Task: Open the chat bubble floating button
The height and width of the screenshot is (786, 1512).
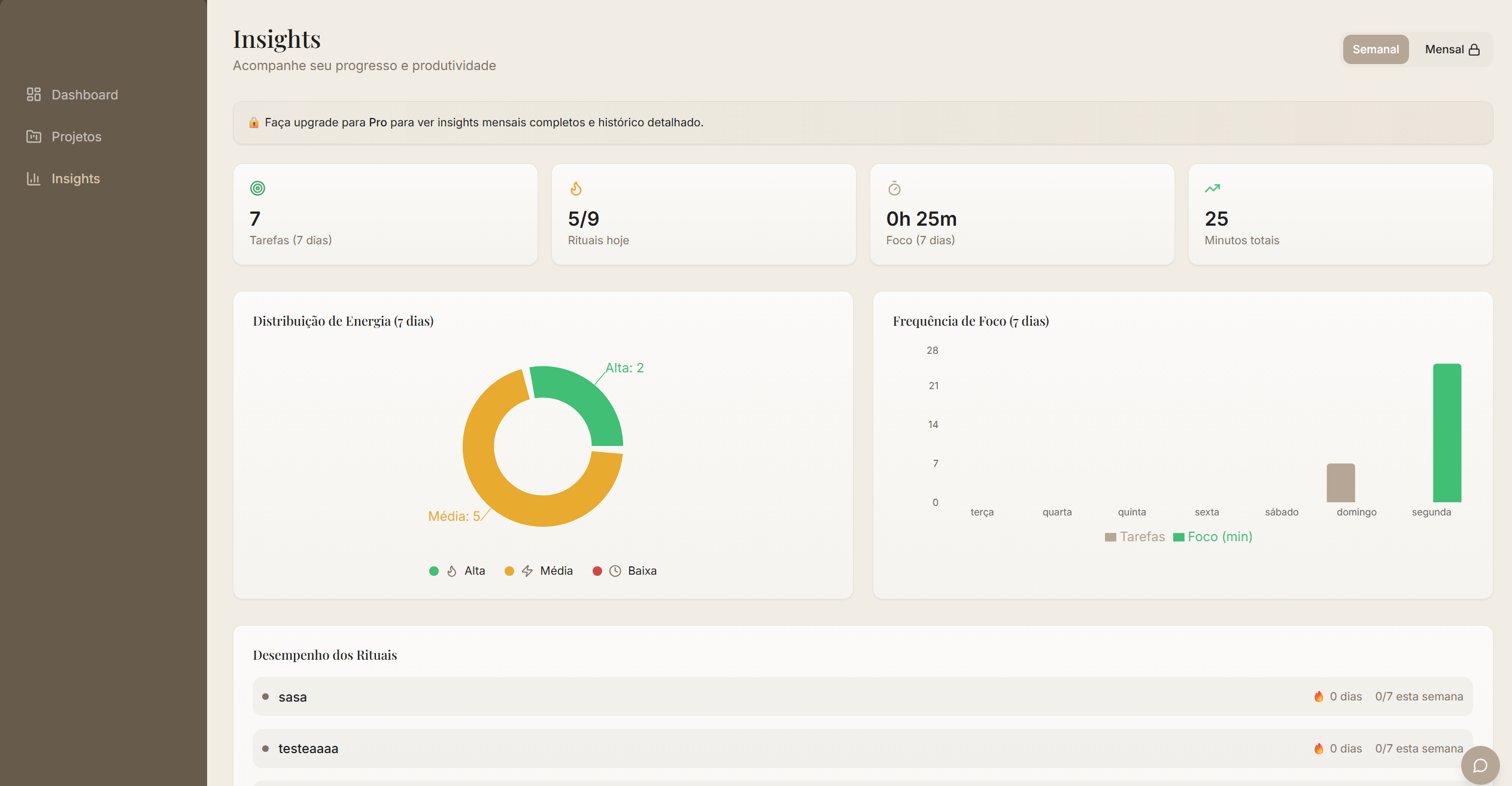Action: point(1480,765)
